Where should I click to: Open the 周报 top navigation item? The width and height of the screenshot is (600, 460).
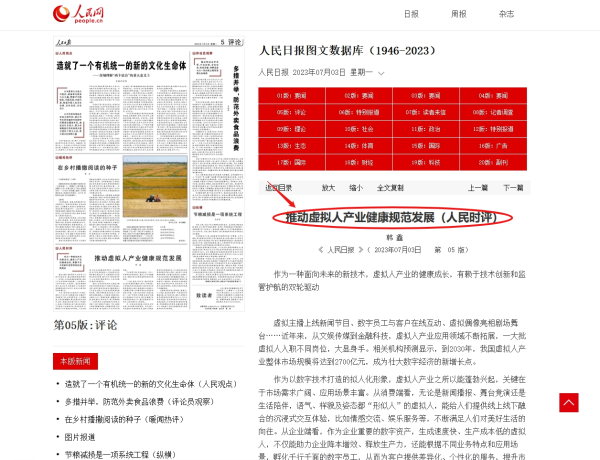click(x=458, y=14)
